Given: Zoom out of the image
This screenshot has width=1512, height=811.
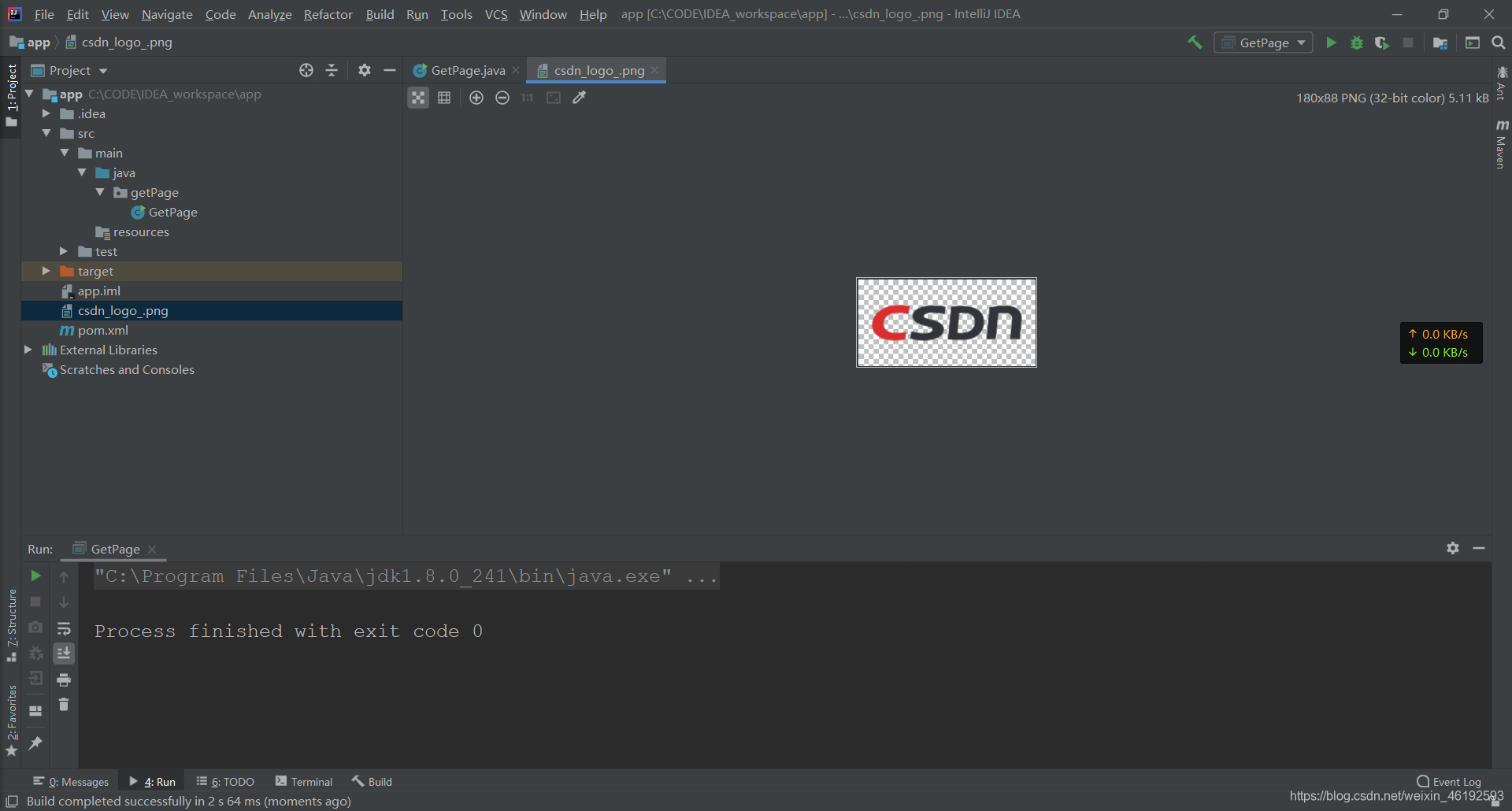Looking at the screenshot, I should (x=502, y=98).
